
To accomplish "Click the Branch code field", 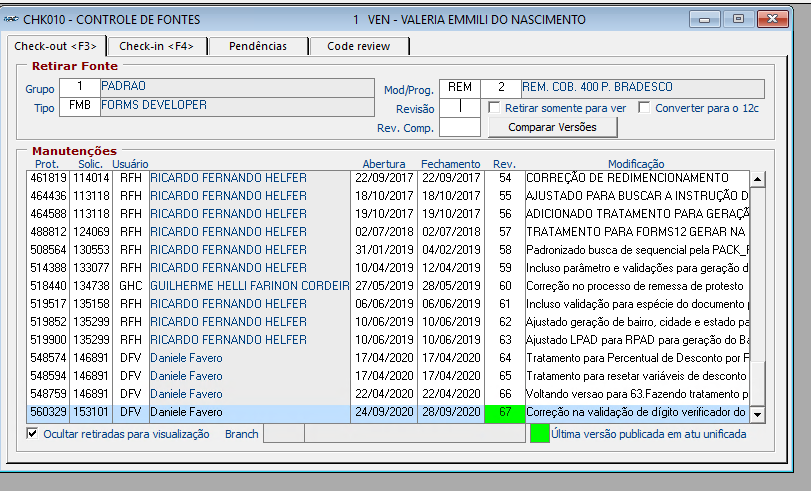I will click(x=284, y=434).
